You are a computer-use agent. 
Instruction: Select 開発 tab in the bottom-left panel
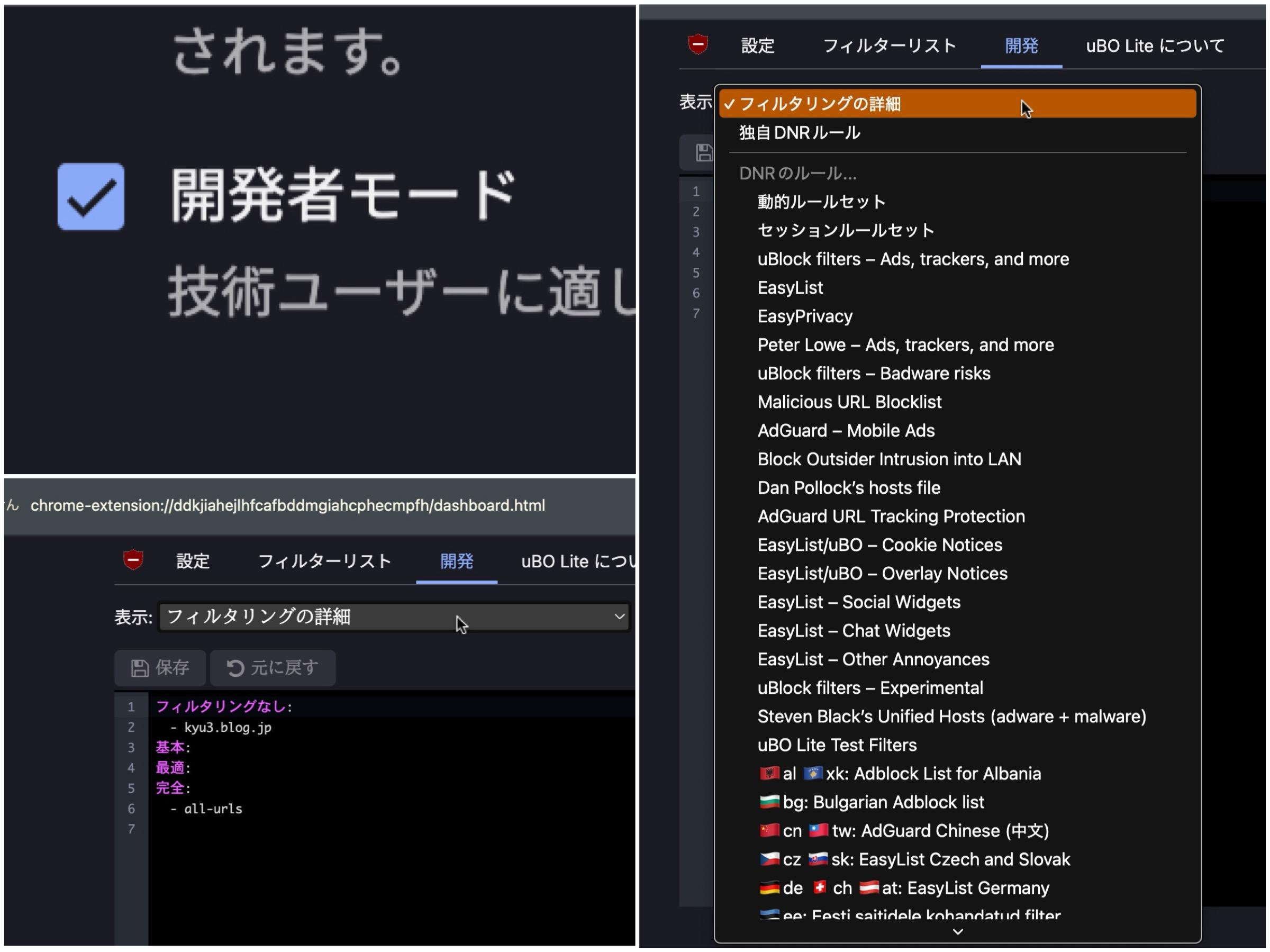coord(457,561)
